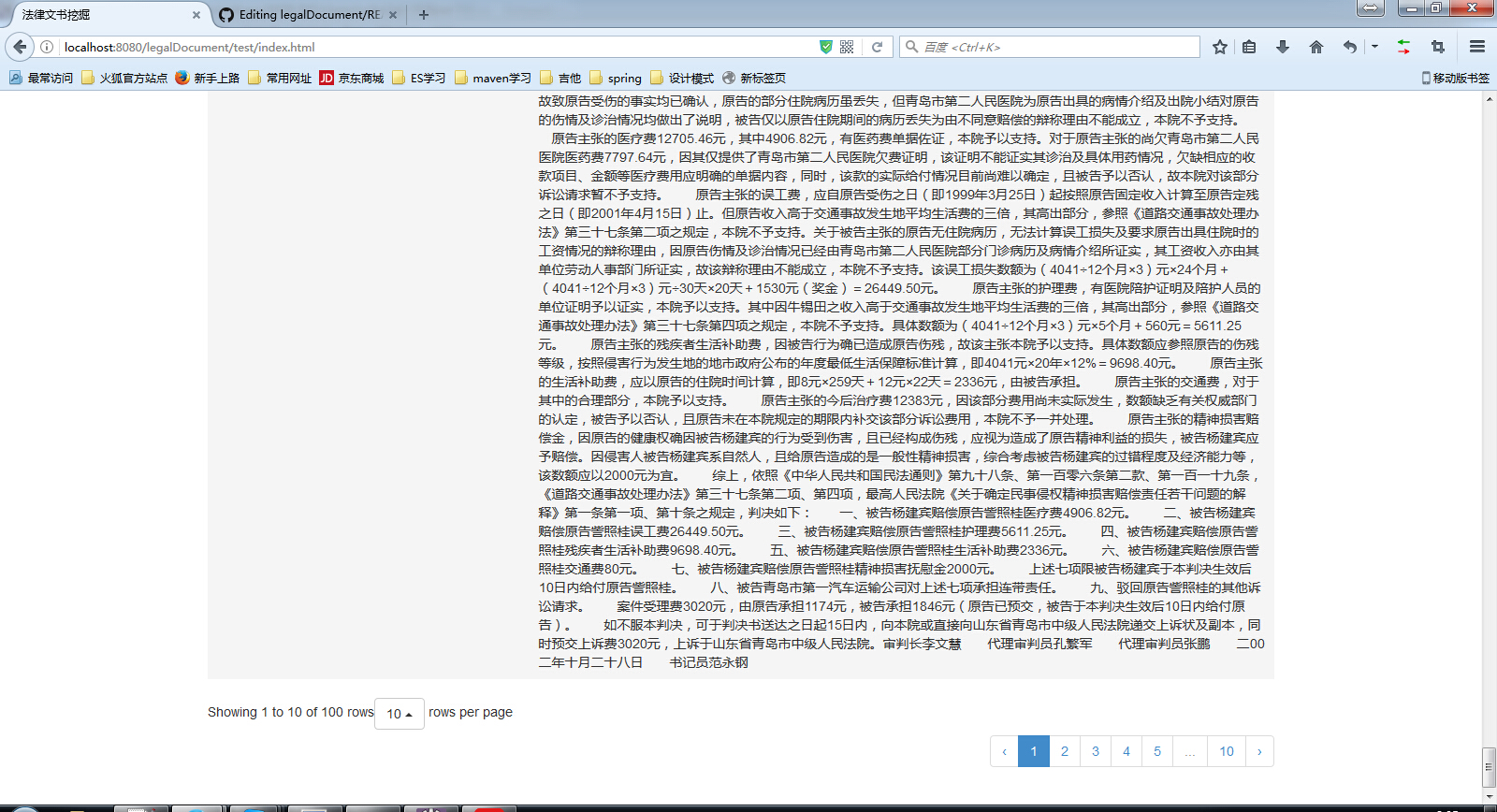Go to previous page with ‹ arrow
Viewport: 1497px width, 812px height.
[1005, 751]
